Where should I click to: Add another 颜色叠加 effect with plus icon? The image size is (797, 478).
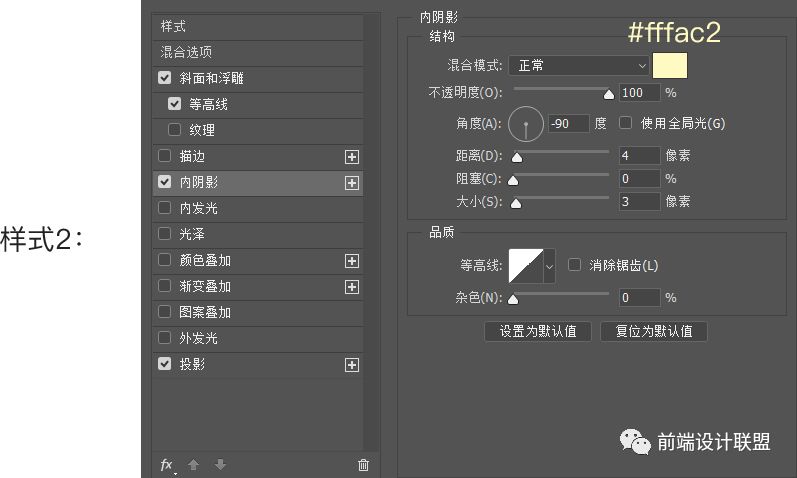point(352,261)
